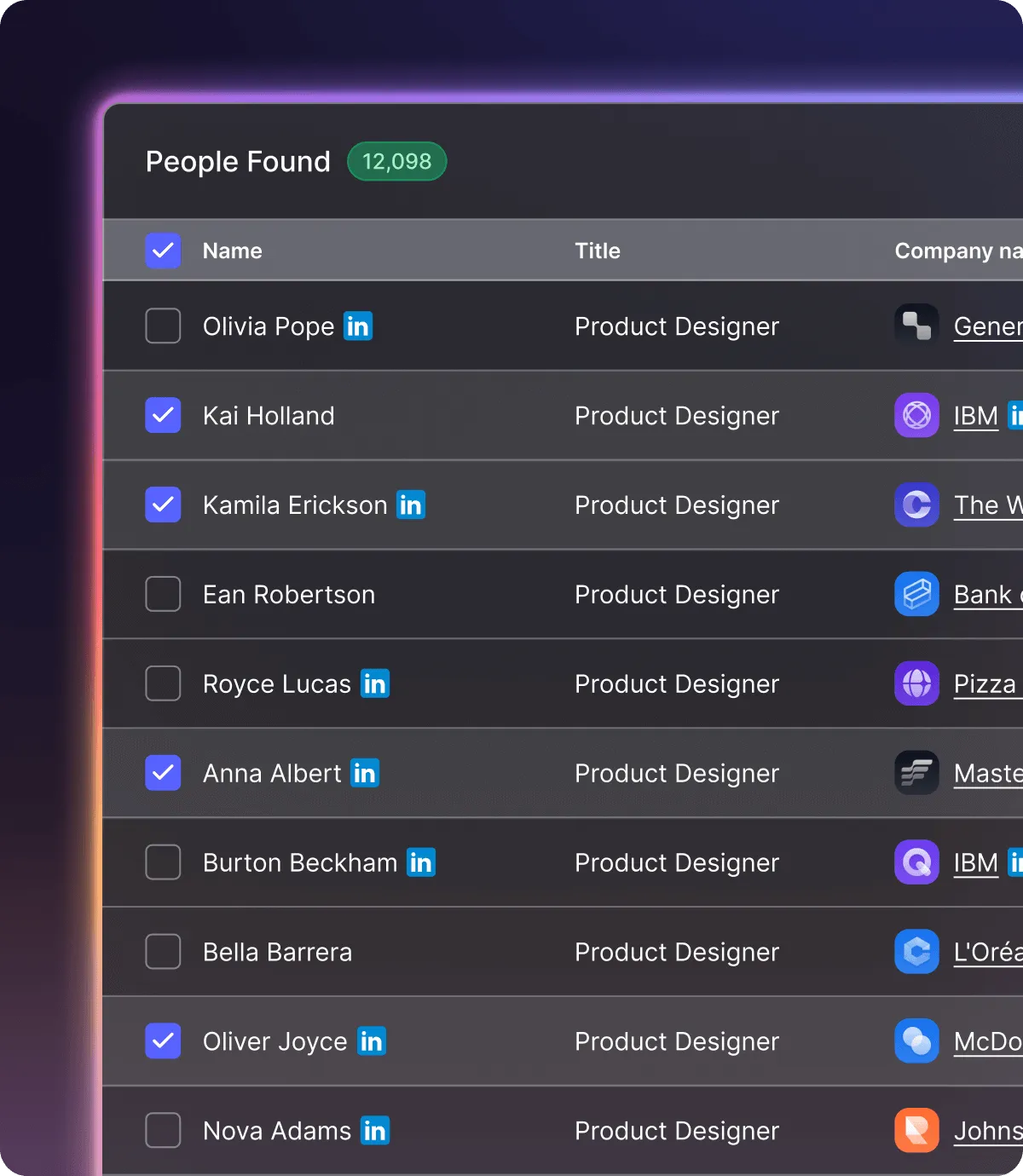Select the name Nova Adams
This screenshot has height=1176, width=1023.
(x=277, y=1132)
